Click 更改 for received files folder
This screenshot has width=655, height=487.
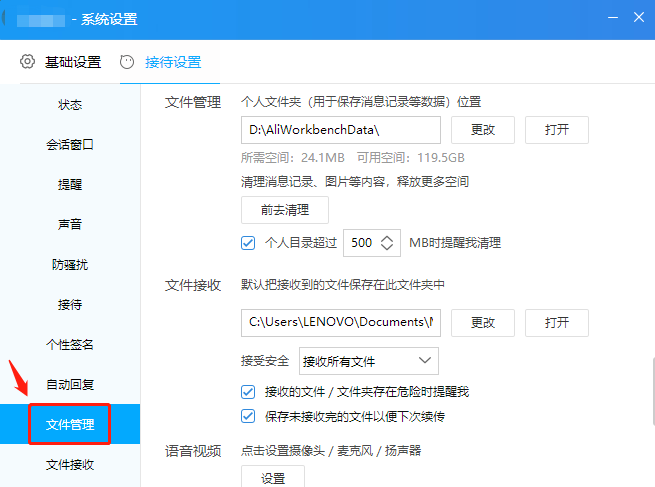[x=483, y=323]
